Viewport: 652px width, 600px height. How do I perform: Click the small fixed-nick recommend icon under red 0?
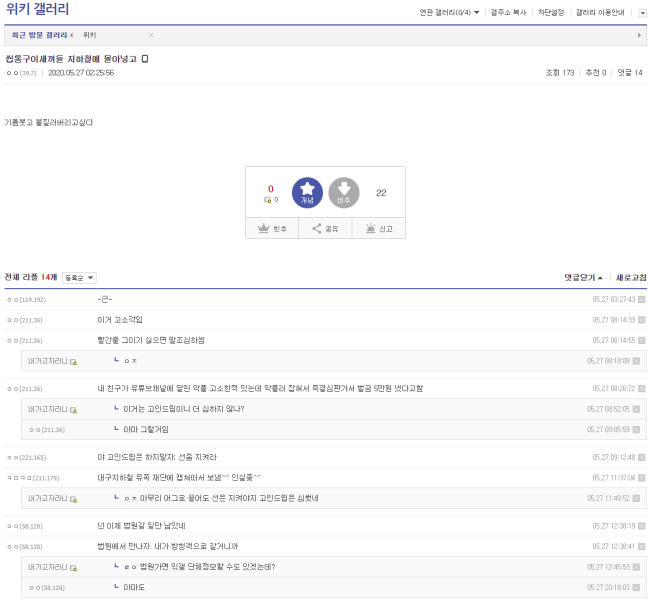click(x=268, y=200)
